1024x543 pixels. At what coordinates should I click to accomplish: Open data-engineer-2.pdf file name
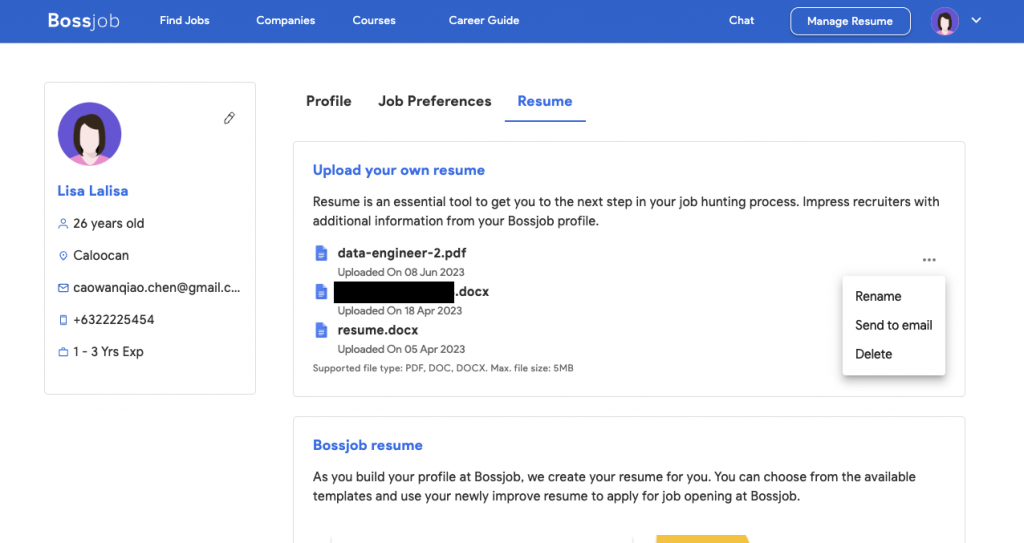pos(402,253)
